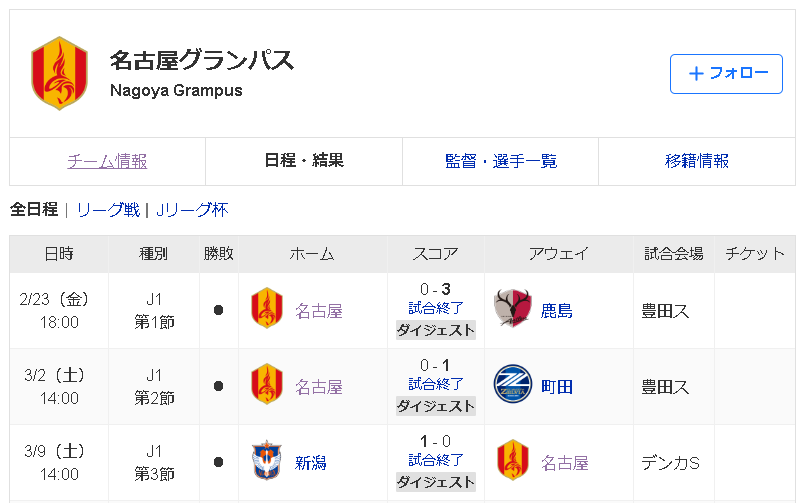Select the 日程・結果 tab
798x503 pixels.
tap(304, 161)
